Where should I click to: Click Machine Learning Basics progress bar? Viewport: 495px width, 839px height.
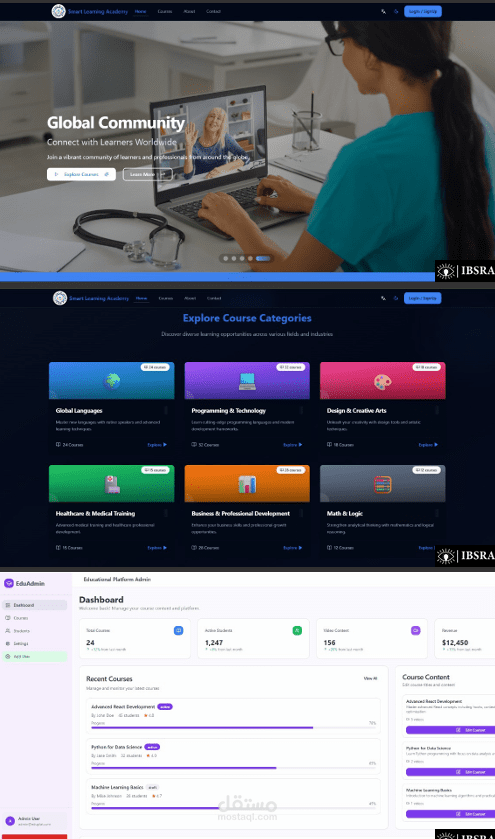pyautogui.click(x=233, y=808)
